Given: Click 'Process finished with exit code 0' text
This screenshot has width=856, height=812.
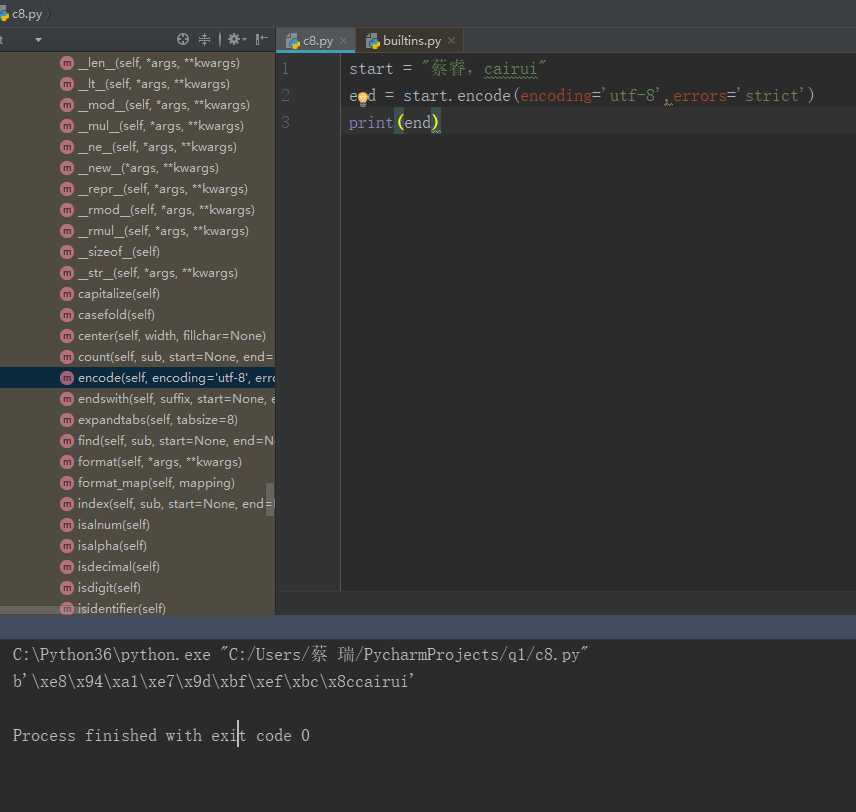Looking at the screenshot, I should point(161,736).
